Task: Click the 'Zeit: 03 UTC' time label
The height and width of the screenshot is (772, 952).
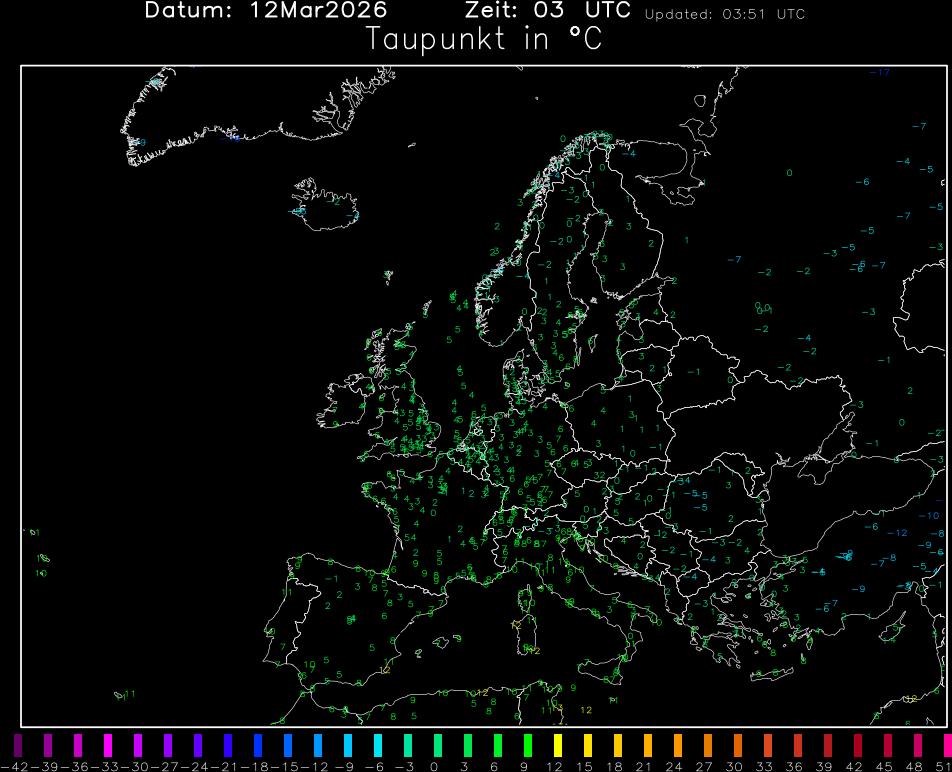Action: 548,12
